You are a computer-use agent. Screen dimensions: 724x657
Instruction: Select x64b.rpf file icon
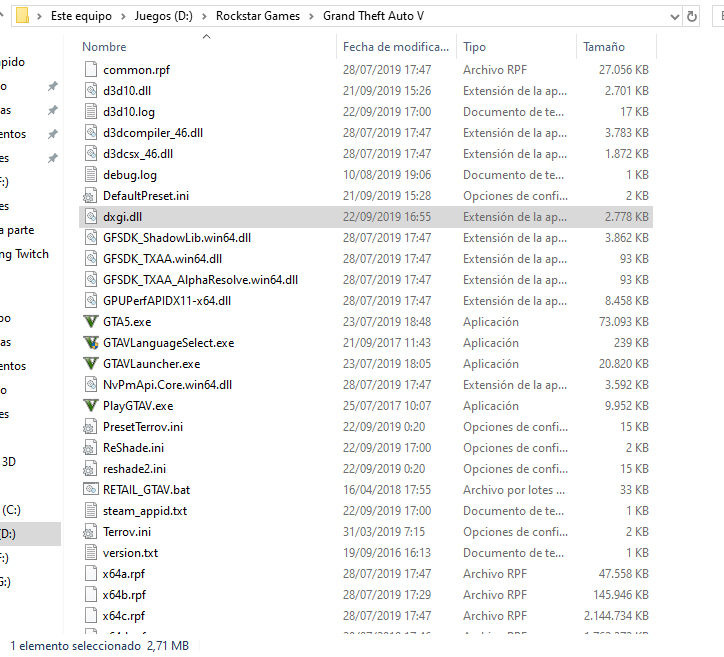(91, 595)
